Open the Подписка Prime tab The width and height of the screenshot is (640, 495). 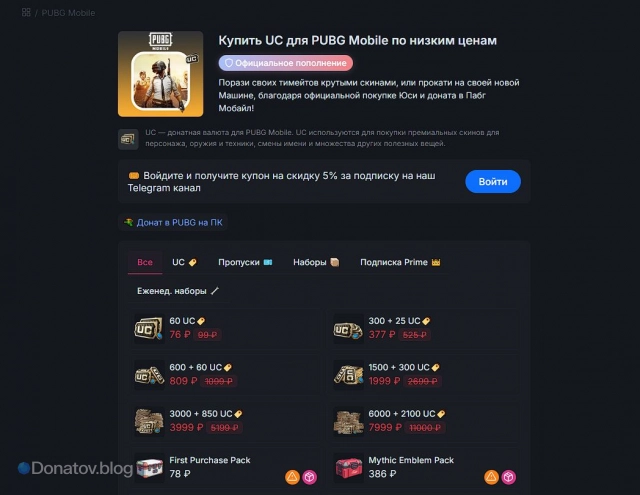click(400, 262)
